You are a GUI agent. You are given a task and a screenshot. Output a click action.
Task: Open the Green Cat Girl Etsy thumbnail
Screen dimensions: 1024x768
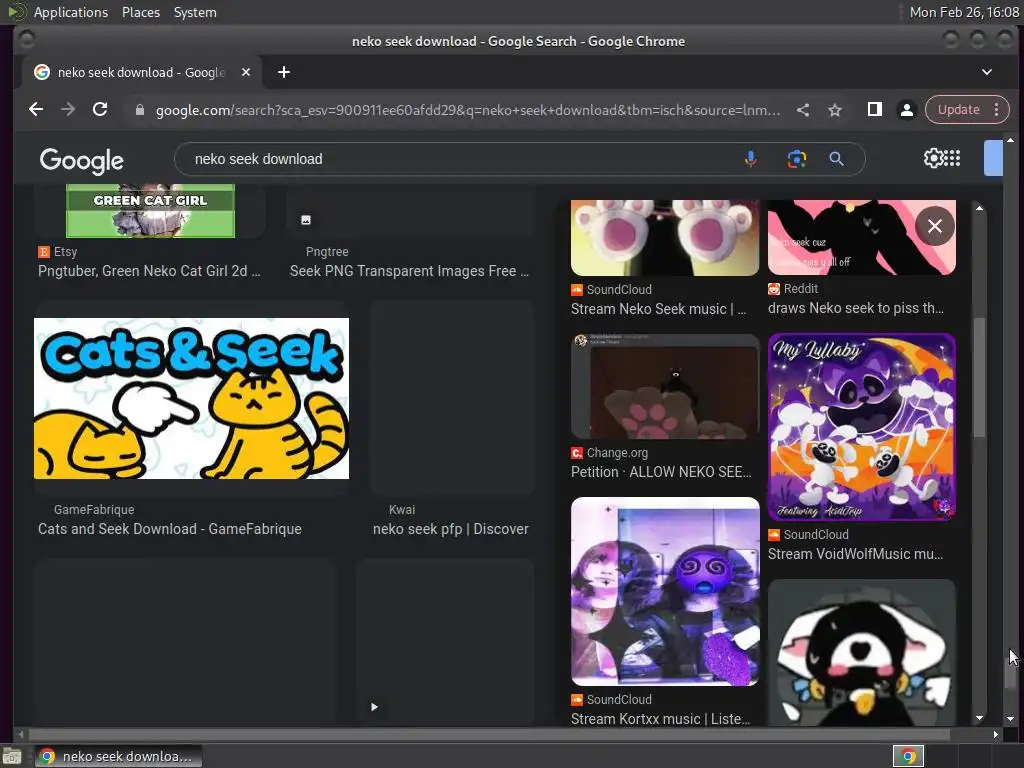tap(150, 211)
